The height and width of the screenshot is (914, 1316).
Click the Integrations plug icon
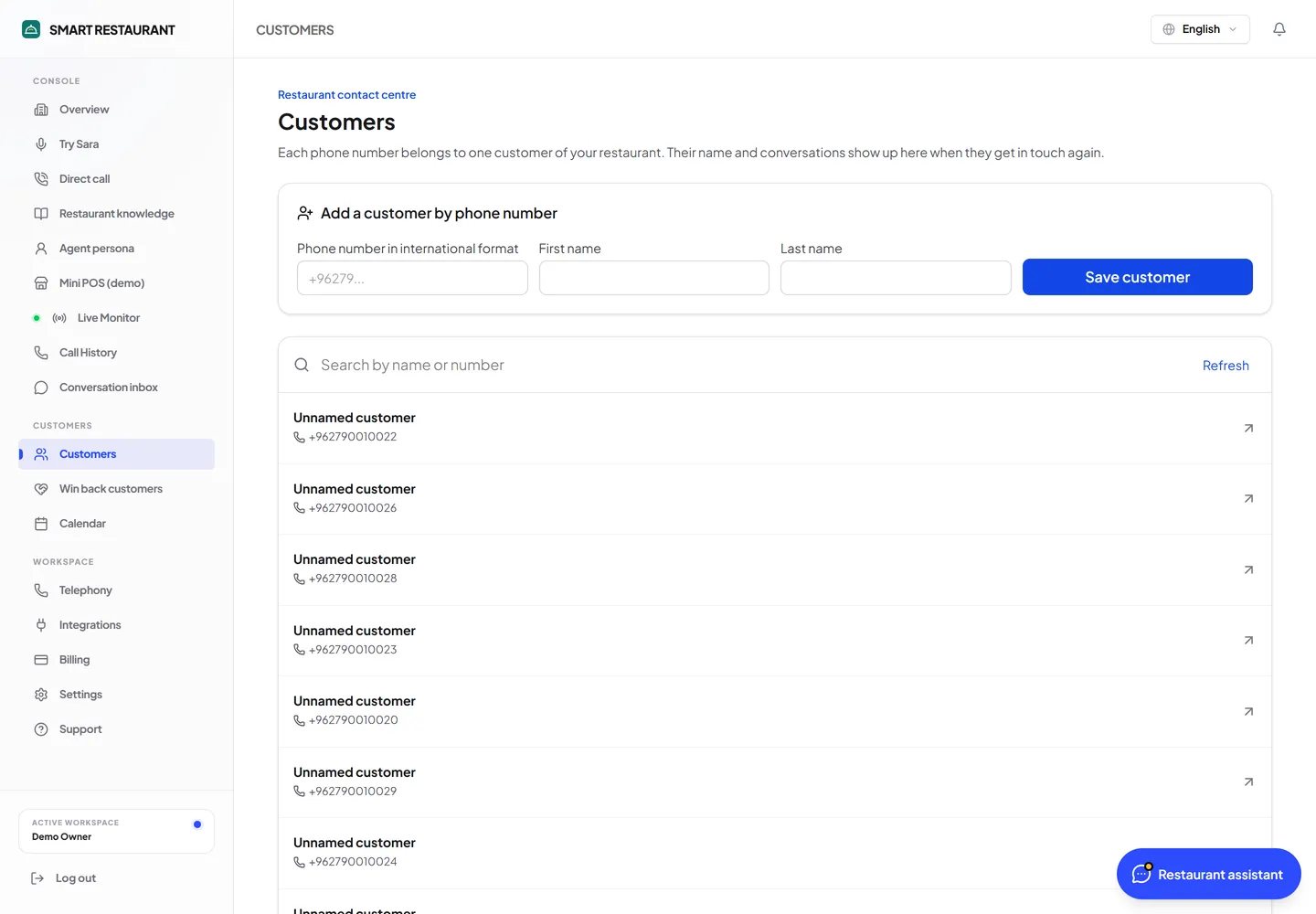(x=41, y=625)
